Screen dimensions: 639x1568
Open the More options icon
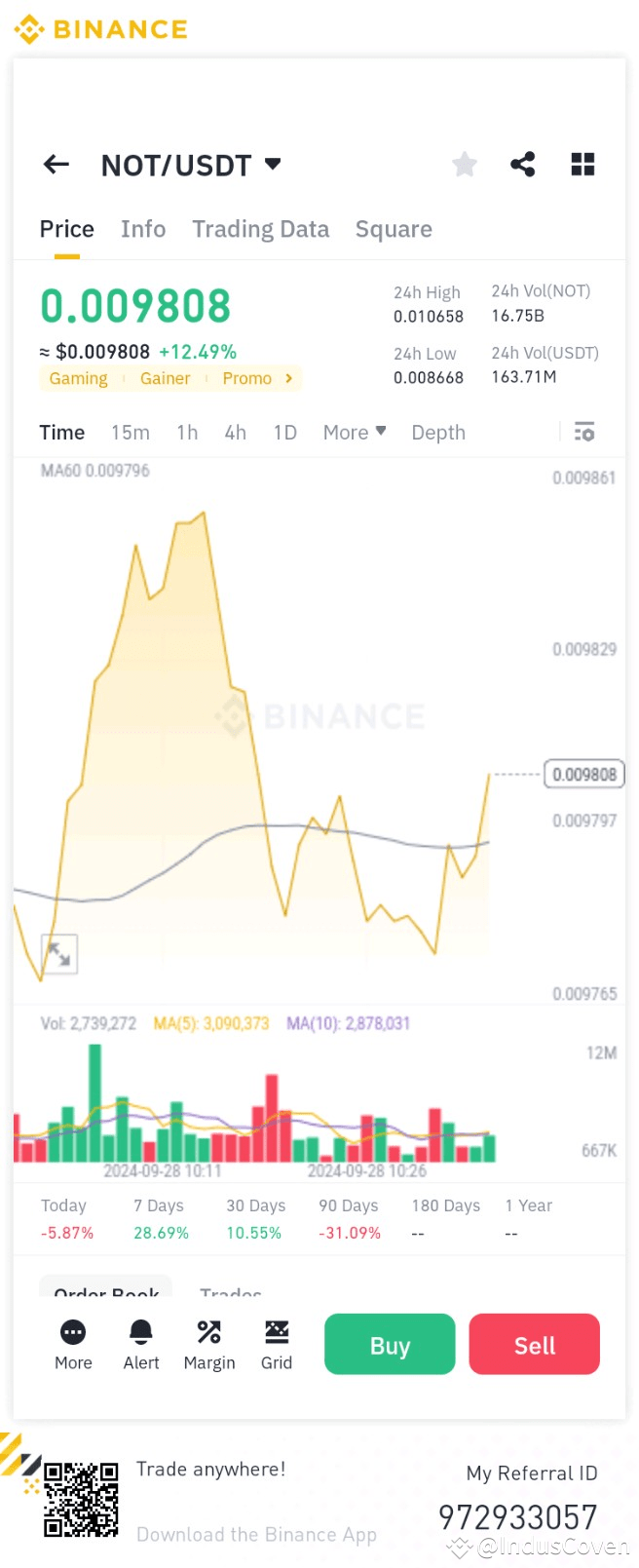click(x=73, y=1332)
